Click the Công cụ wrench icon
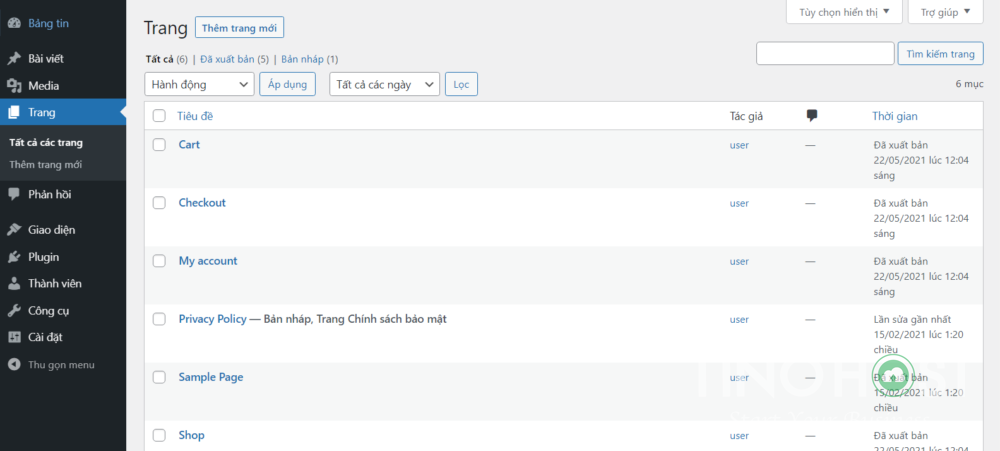 (x=14, y=311)
